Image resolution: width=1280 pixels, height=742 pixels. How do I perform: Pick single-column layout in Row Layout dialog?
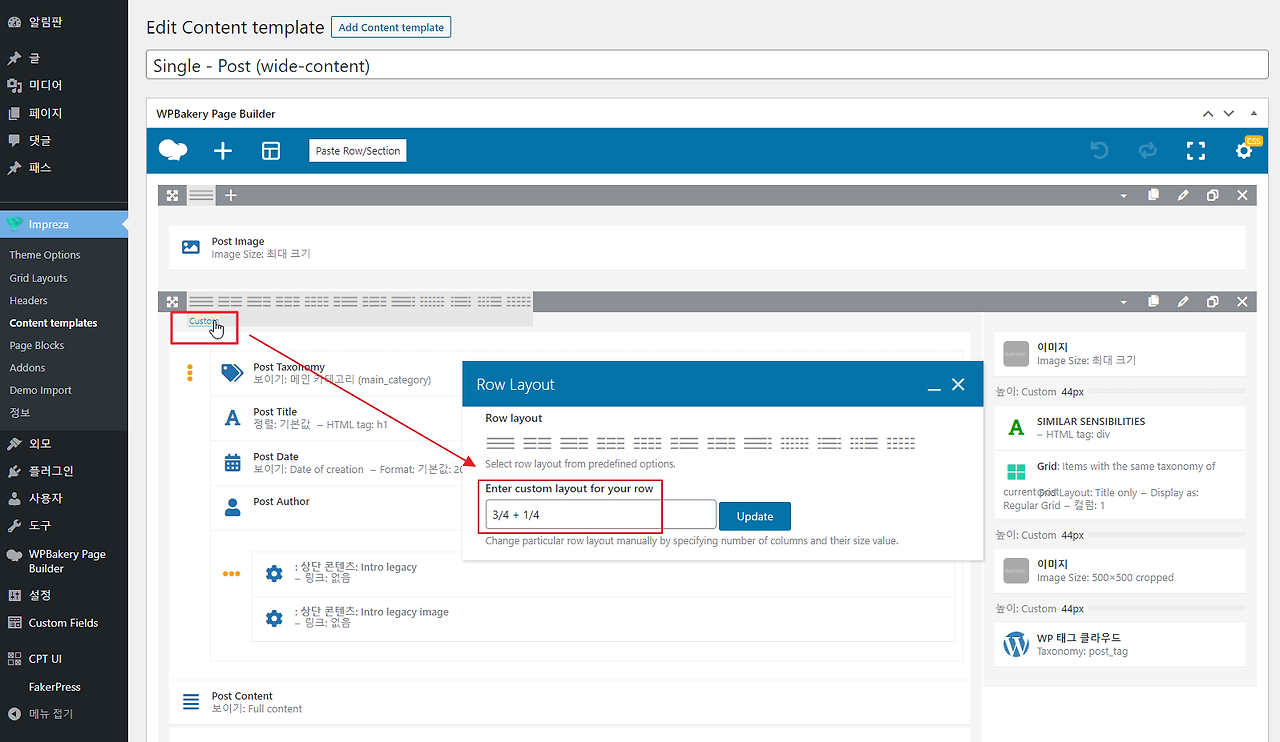click(x=500, y=443)
